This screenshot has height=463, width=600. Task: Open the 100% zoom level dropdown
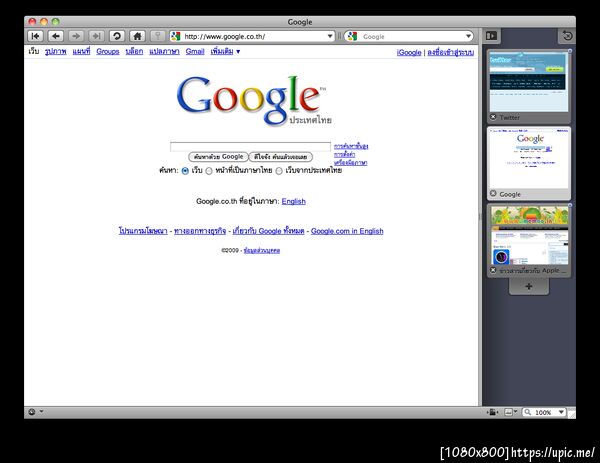pyautogui.click(x=561, y=412)
